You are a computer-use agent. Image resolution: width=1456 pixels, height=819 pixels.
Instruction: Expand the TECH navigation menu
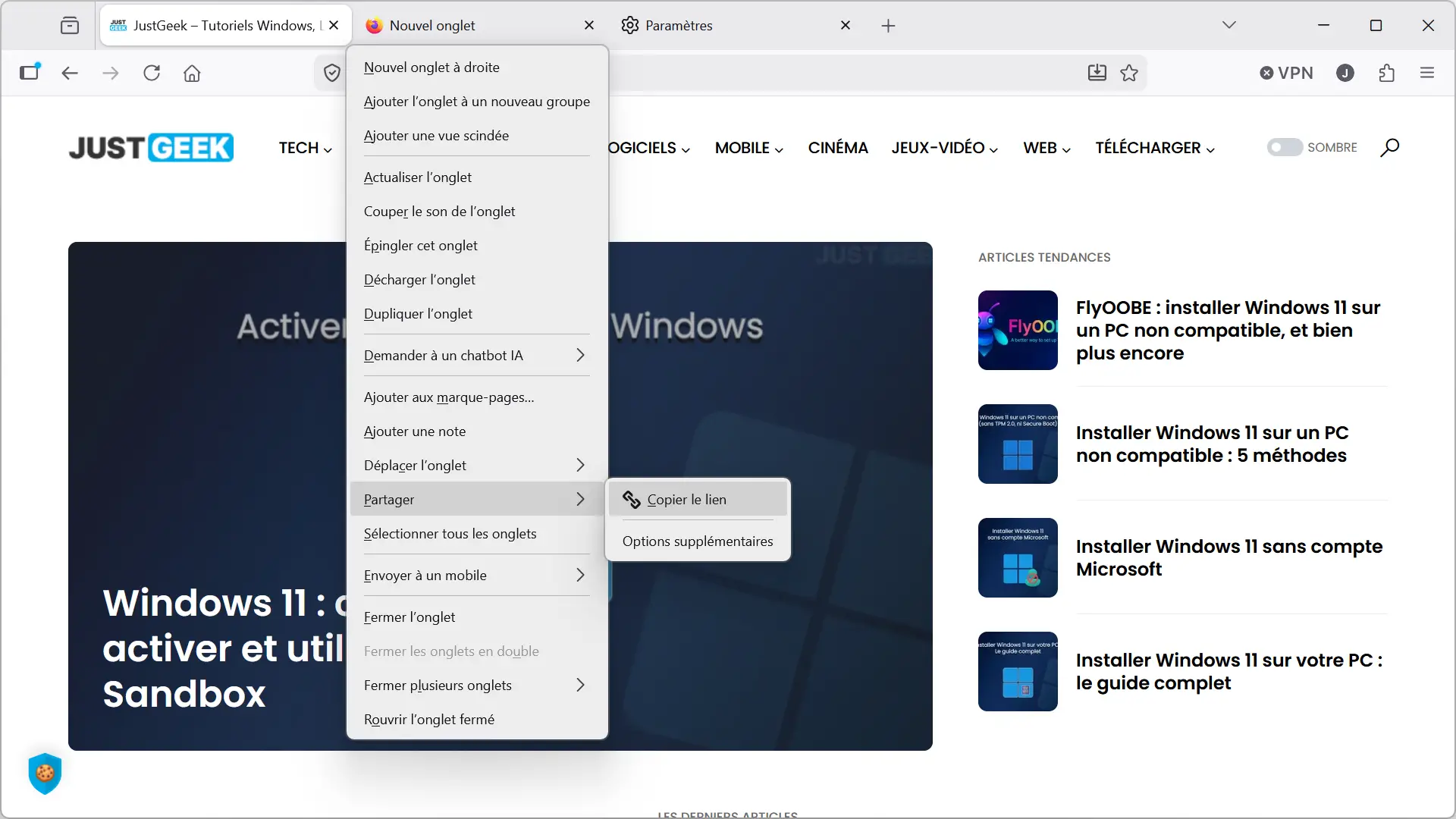(x=306, y=148)
